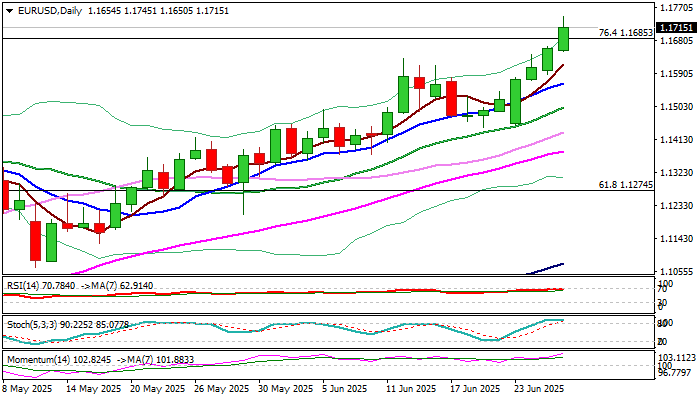Click the latest green candle on the chart
This screenshot has height=400, width=700.
point(563,39)
